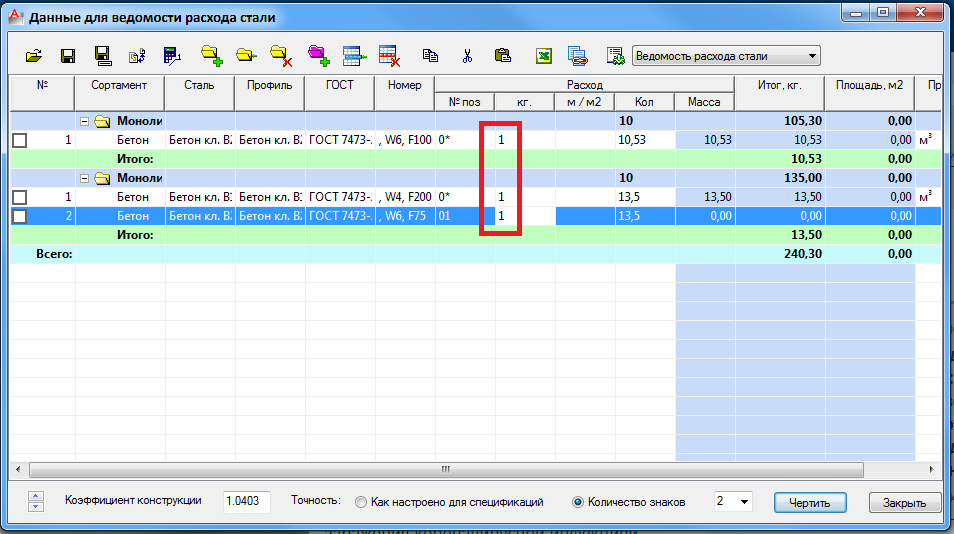Click the open folder icon in toolbar
This screenshot has height=534, width=954.
click(x=34, y=56)
